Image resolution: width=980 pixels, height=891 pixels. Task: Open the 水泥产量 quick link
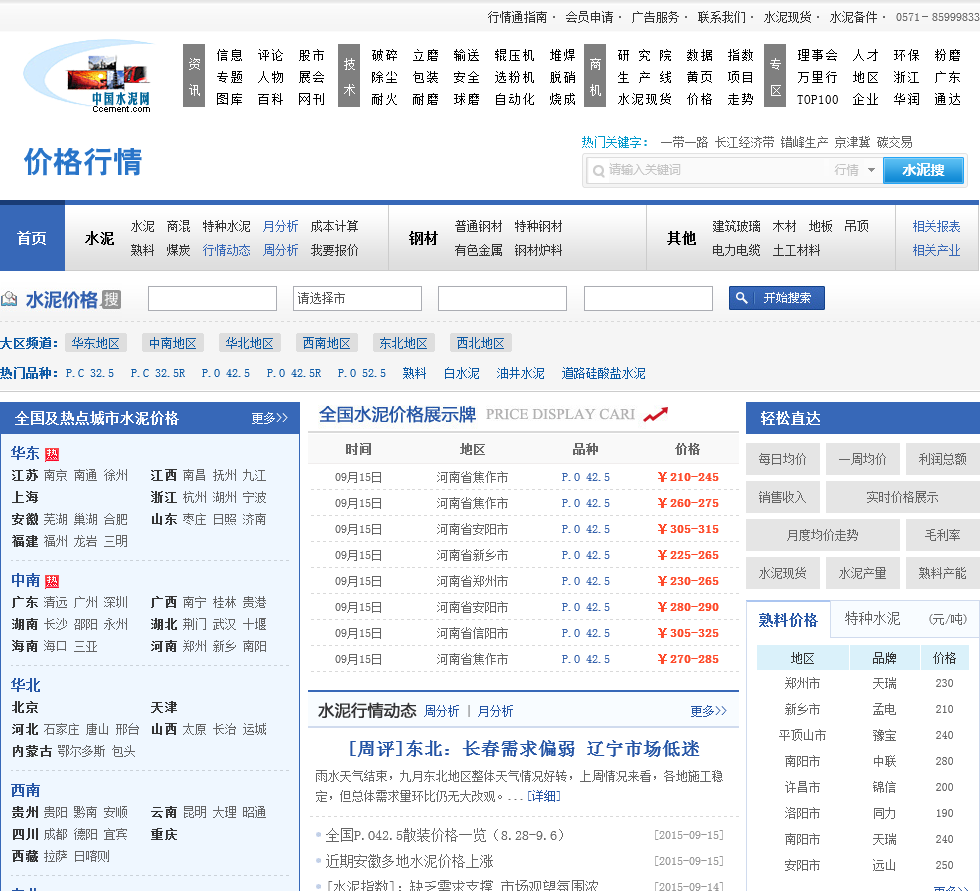pos(862,573)
